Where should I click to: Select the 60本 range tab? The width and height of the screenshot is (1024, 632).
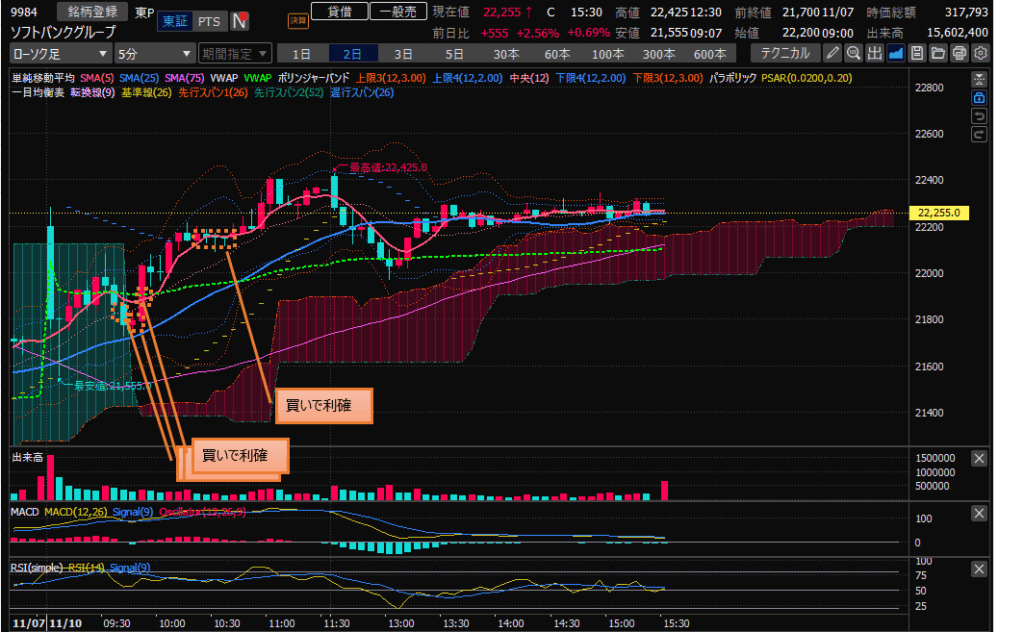557,53
